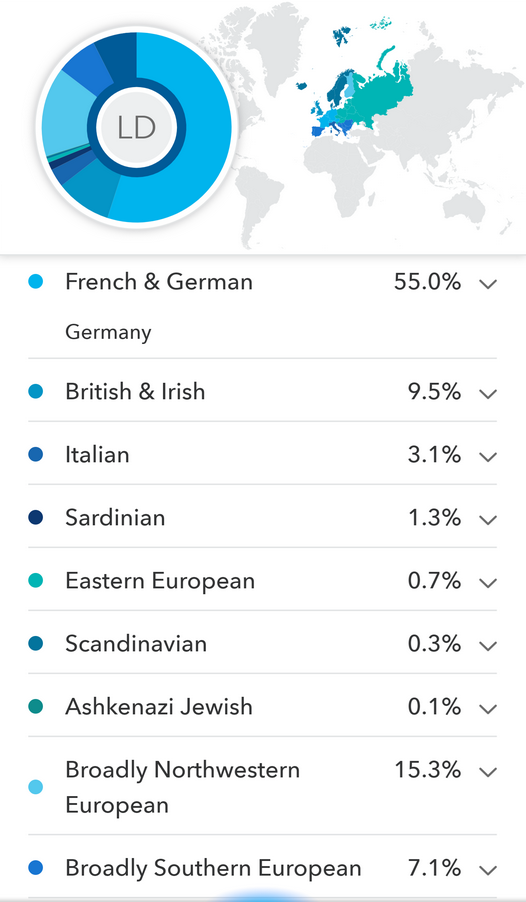Expand the Eastern European chevron
Screen dimensions: 526x902
pyautogui.click(x=487, y=583)
